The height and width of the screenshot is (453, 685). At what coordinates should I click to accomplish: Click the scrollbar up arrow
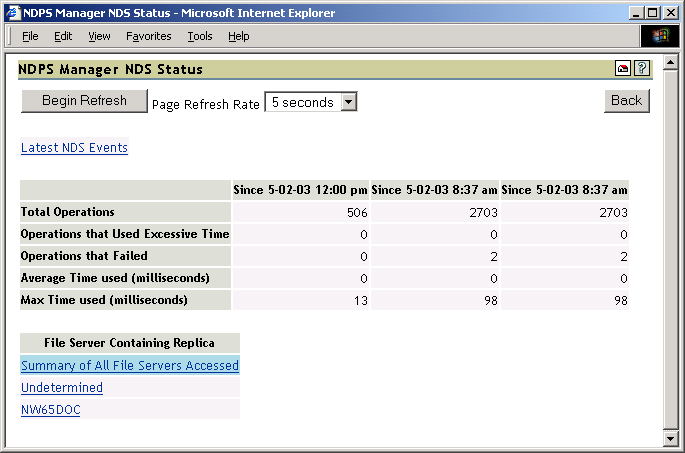(671, 62)
